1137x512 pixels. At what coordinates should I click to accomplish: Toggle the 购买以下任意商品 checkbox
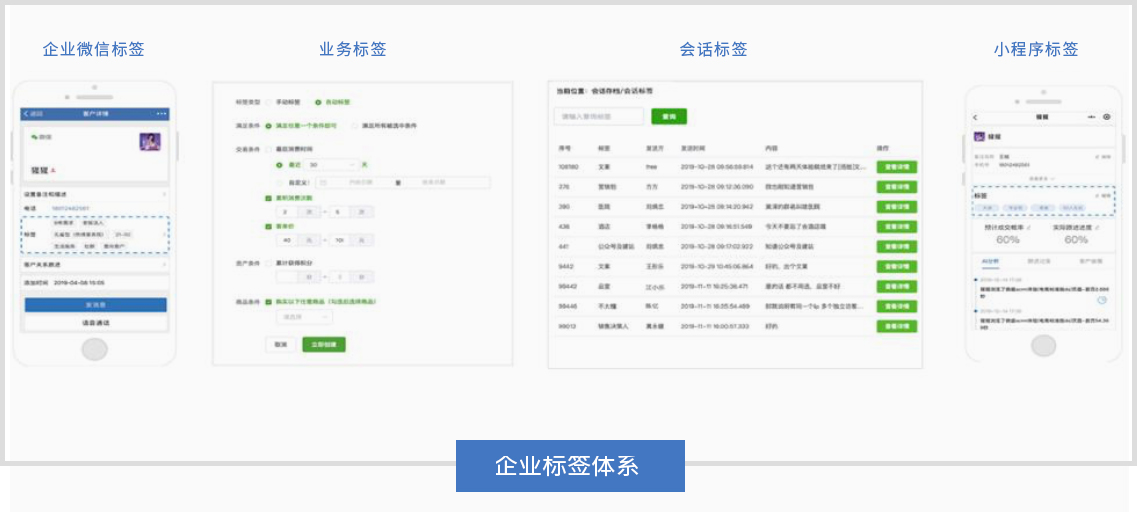pos(268,301)
